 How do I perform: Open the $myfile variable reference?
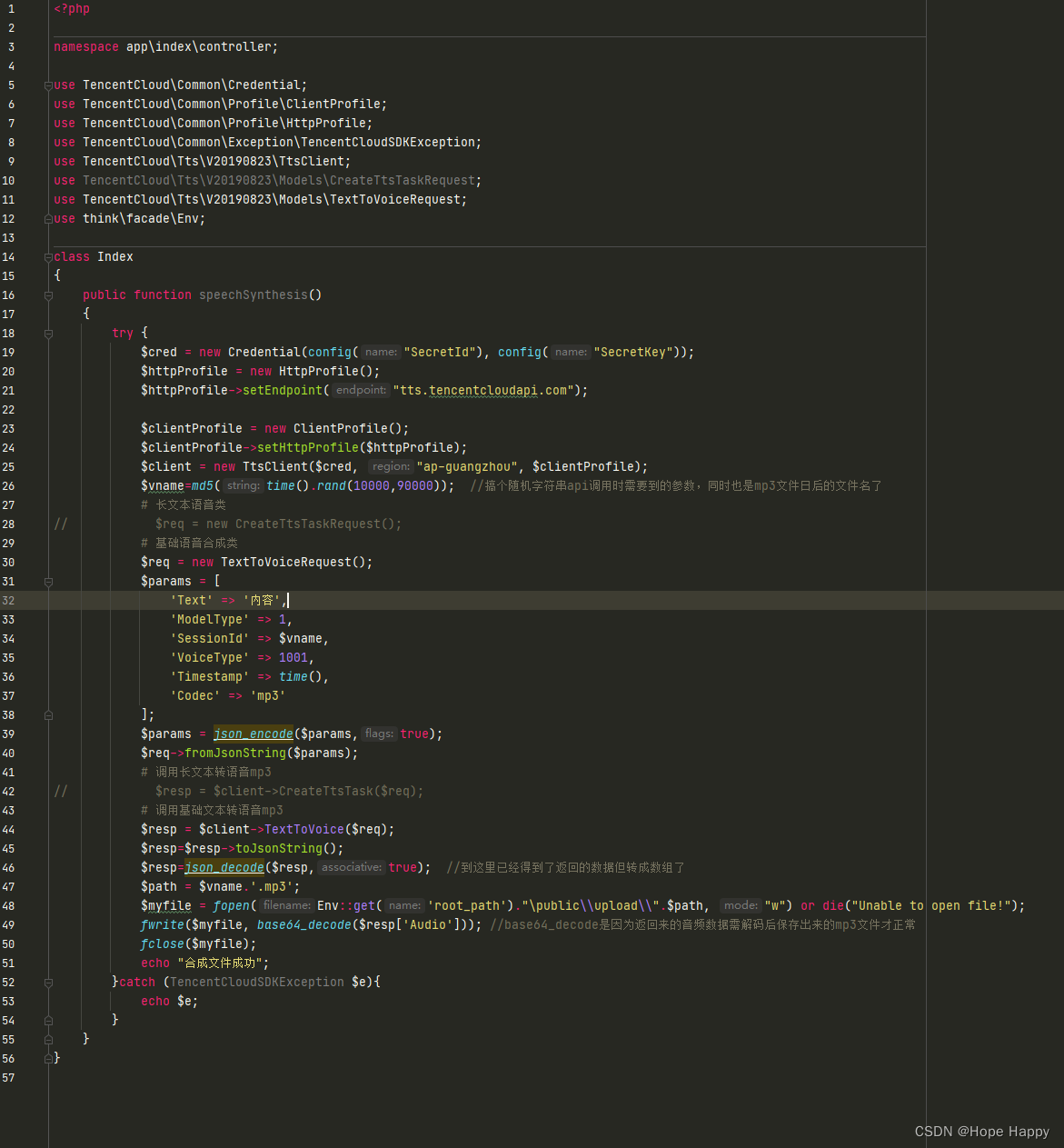[x=165, y=905]
